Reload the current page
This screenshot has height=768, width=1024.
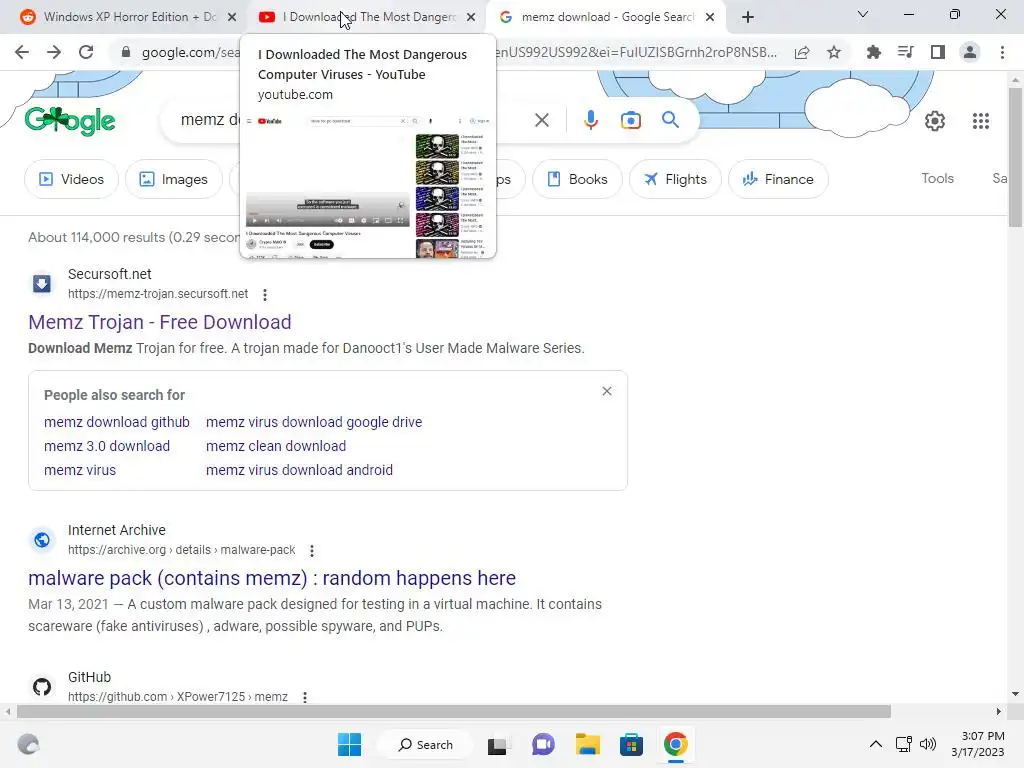tap(86, 52)
